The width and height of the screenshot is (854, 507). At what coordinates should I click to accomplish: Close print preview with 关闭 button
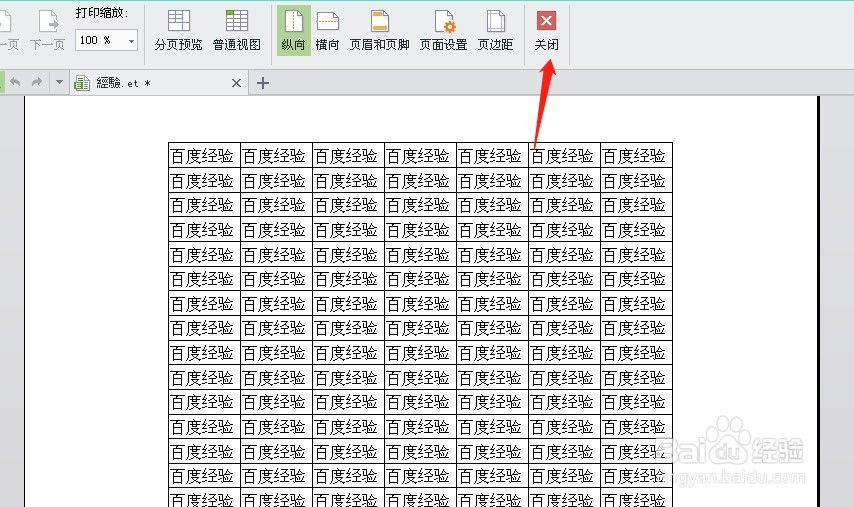[546, 30]
